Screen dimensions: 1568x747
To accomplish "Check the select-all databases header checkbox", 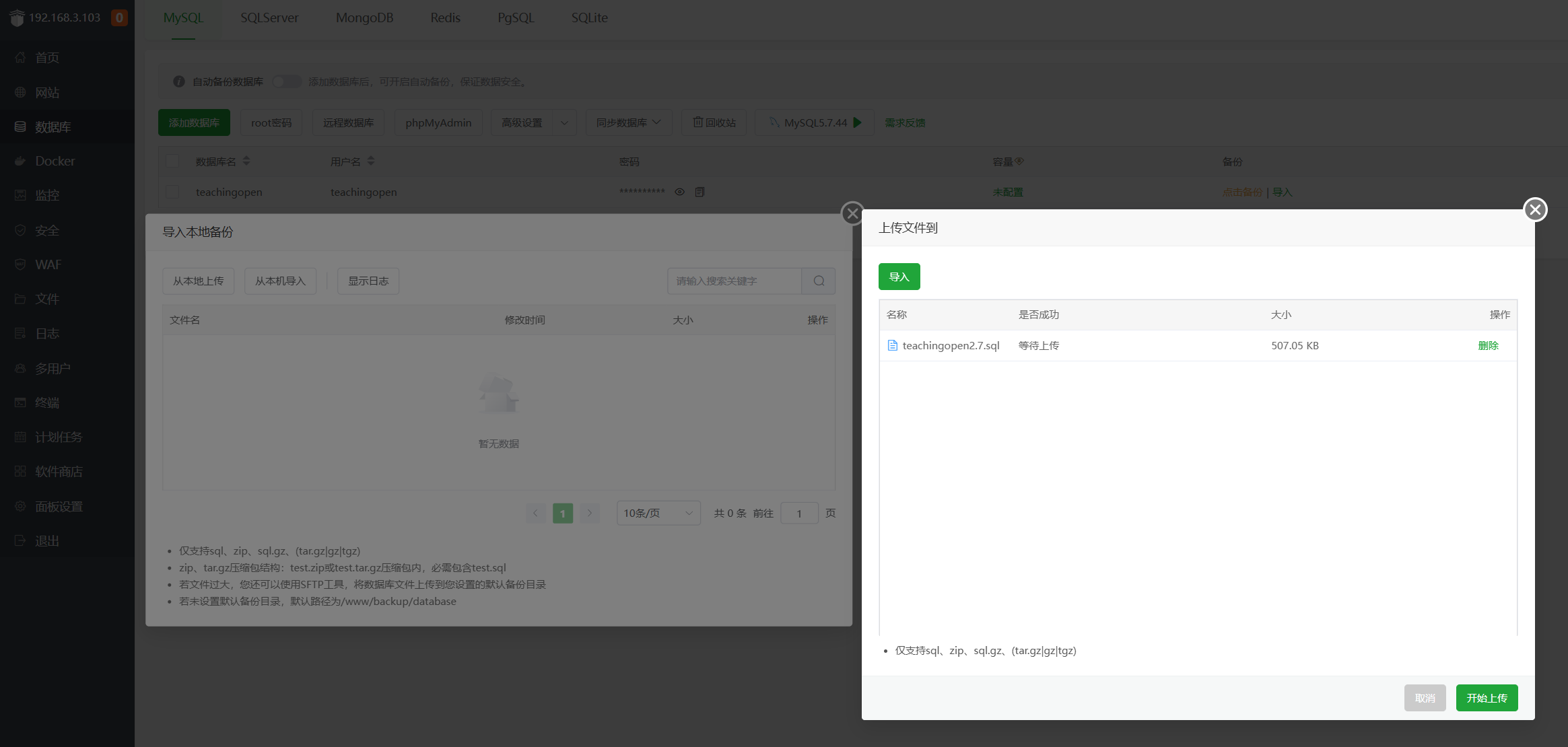I will [x=173, y=161].
